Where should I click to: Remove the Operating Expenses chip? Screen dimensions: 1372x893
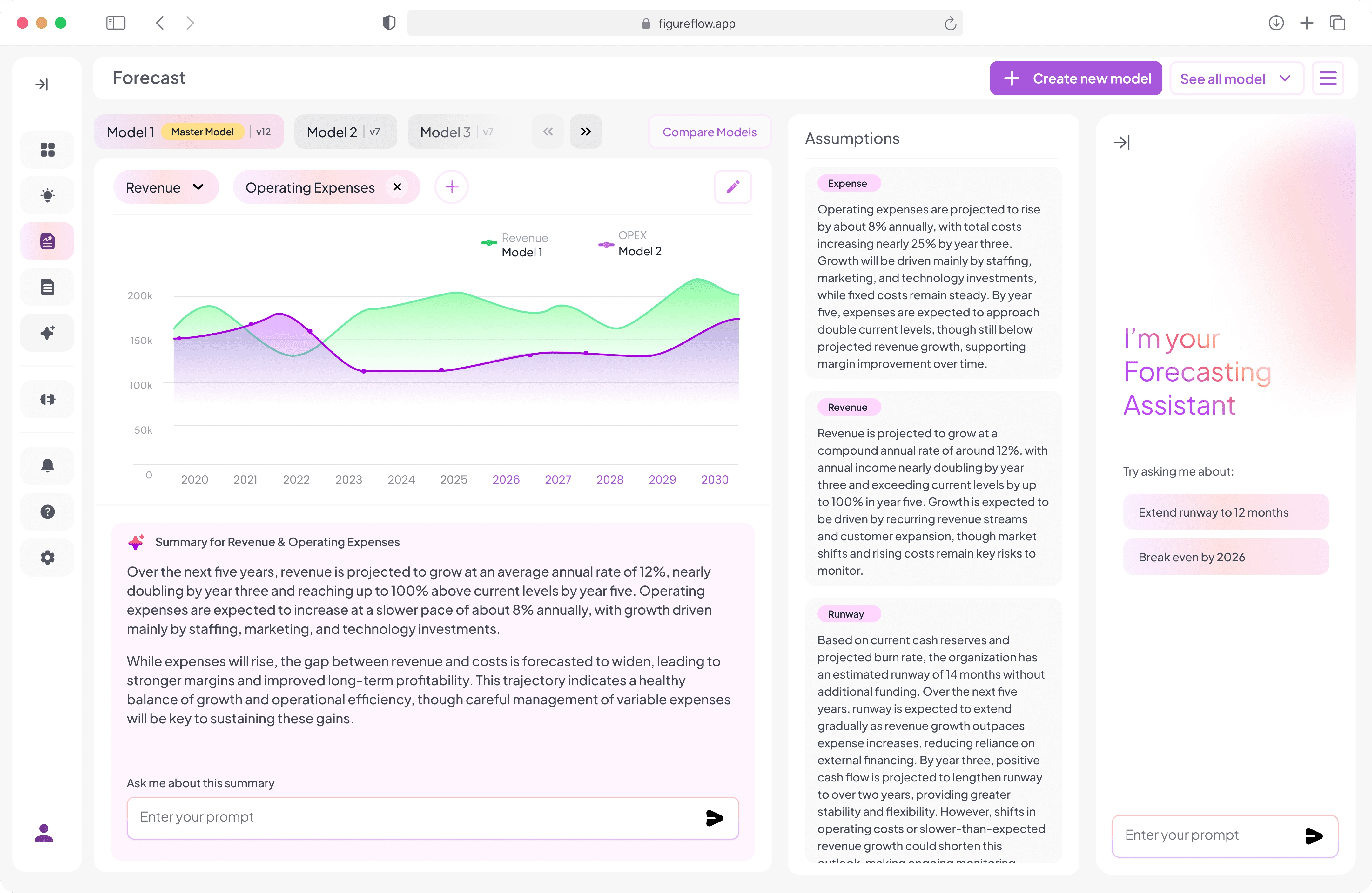coord(397,187)
